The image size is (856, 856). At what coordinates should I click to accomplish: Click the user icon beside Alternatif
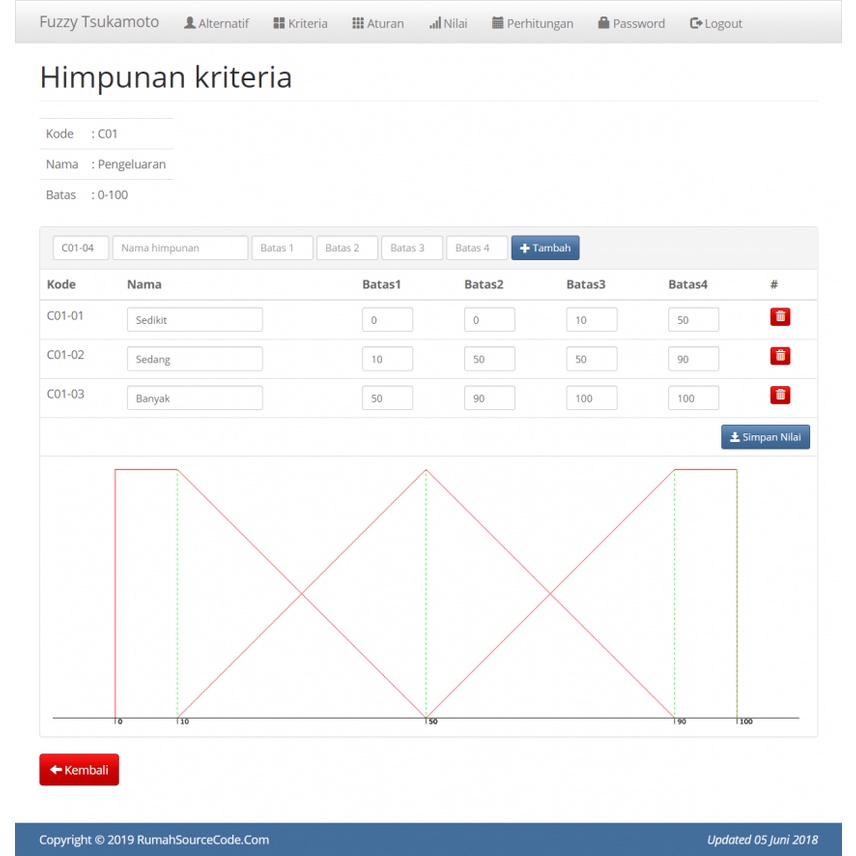point(189,22)
